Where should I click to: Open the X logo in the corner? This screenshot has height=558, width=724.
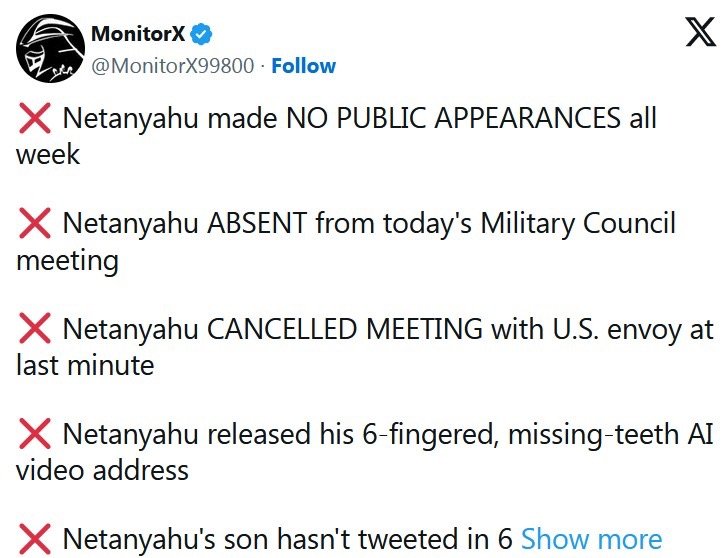[x=690, y=35]
